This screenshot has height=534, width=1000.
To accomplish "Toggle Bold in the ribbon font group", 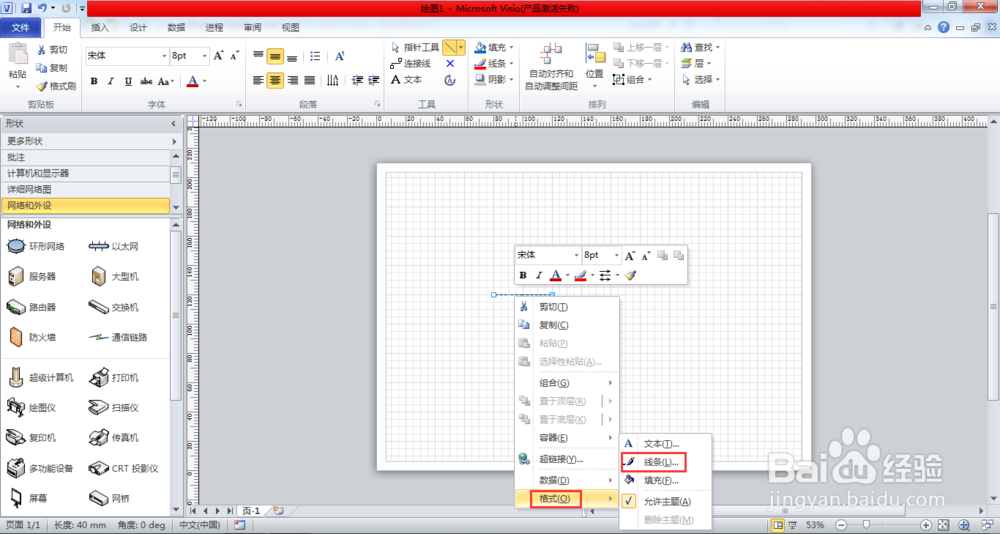I will 94,81.
